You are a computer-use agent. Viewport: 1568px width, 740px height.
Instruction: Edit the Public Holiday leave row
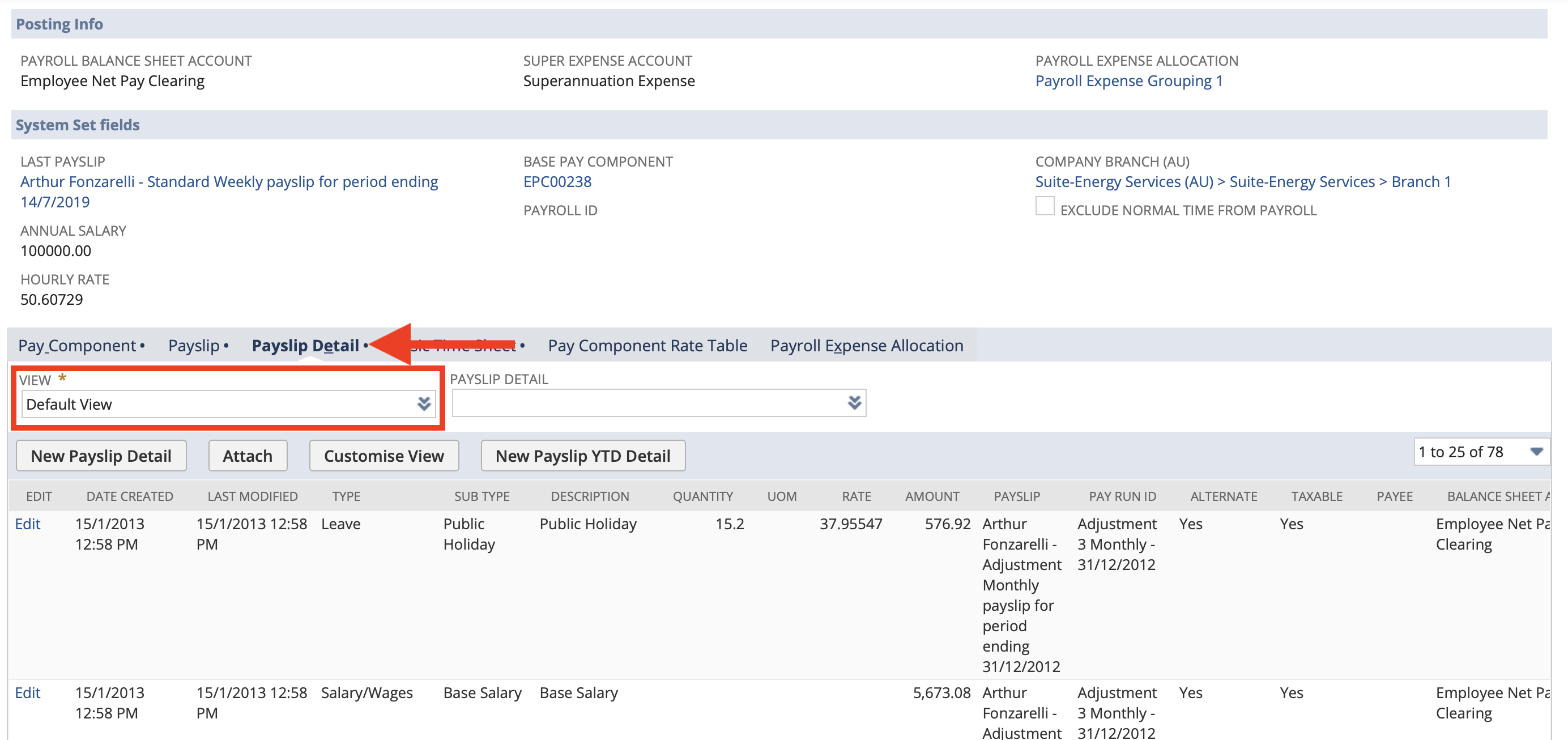(x=28, y=524)
